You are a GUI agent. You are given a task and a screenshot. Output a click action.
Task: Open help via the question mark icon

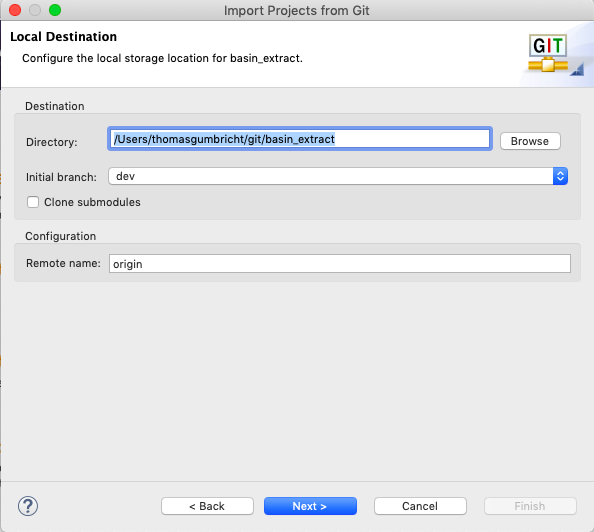click(x=28, y=506)
